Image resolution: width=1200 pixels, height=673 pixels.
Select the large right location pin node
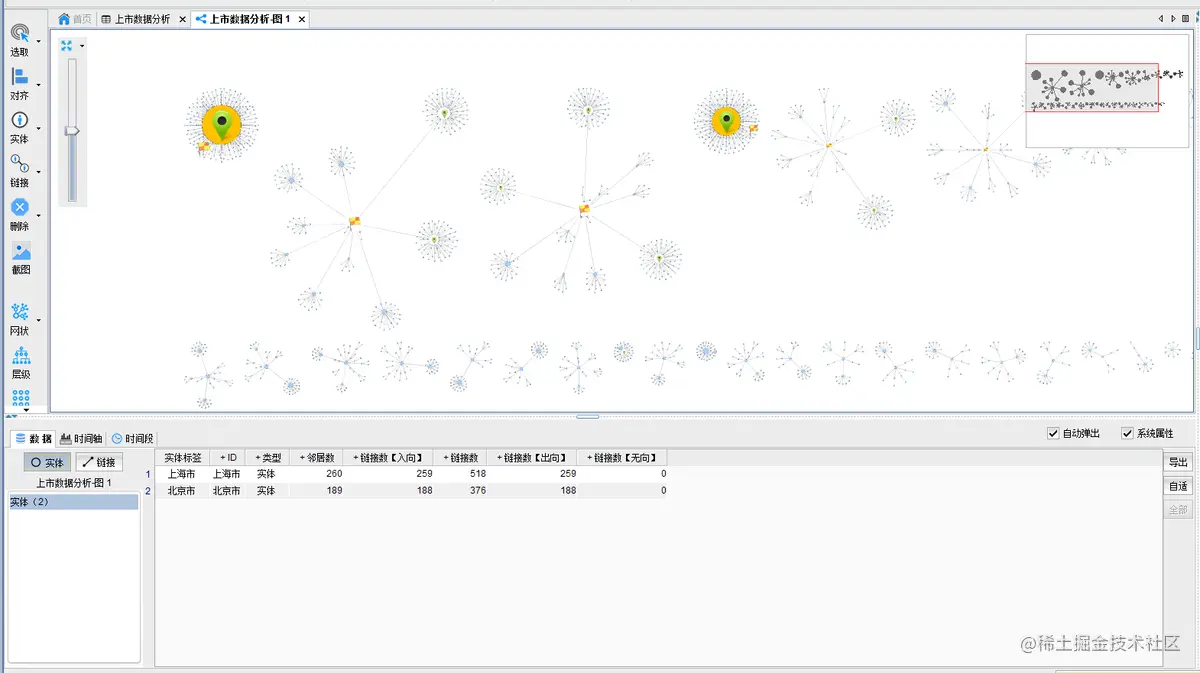pyautogui.click(x=726, y=122)
